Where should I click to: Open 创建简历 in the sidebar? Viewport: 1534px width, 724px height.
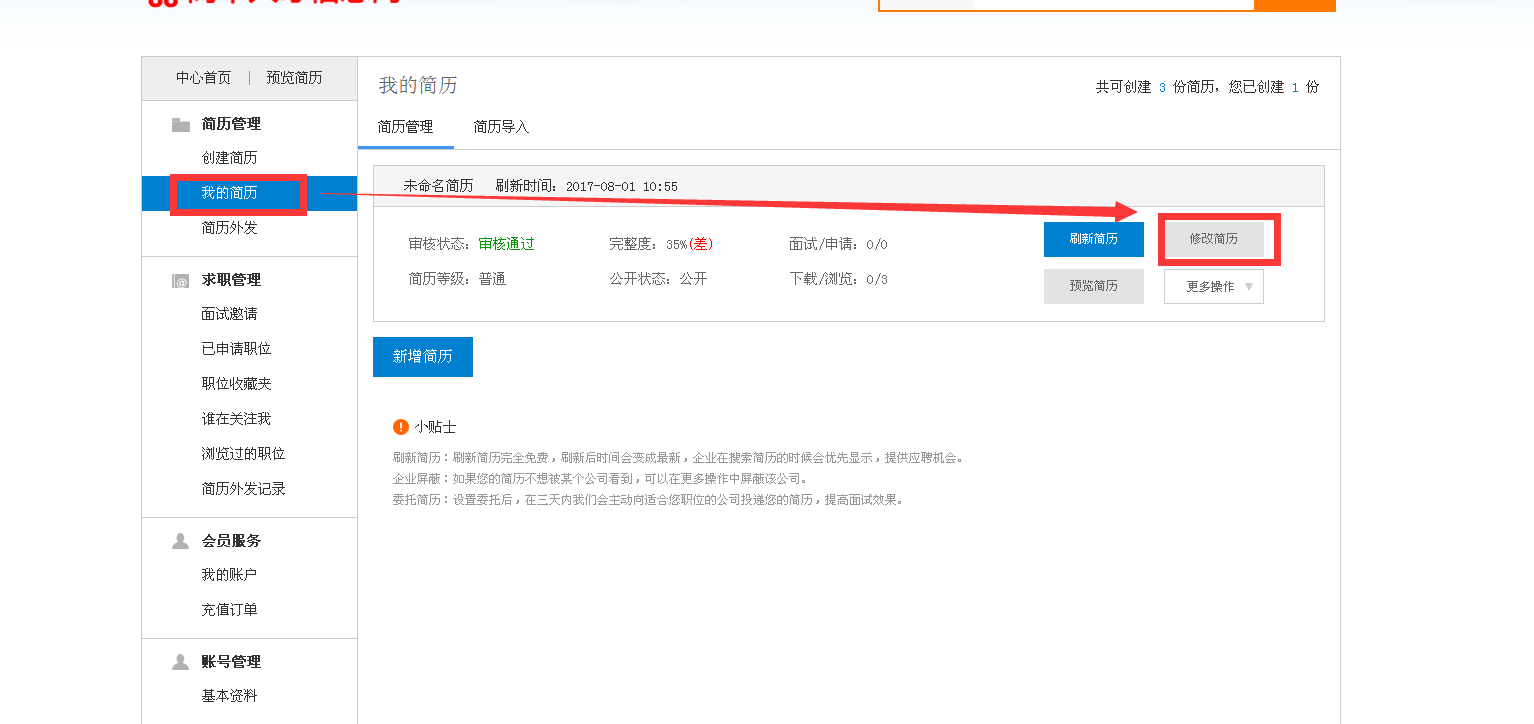[x=229, y=158]
